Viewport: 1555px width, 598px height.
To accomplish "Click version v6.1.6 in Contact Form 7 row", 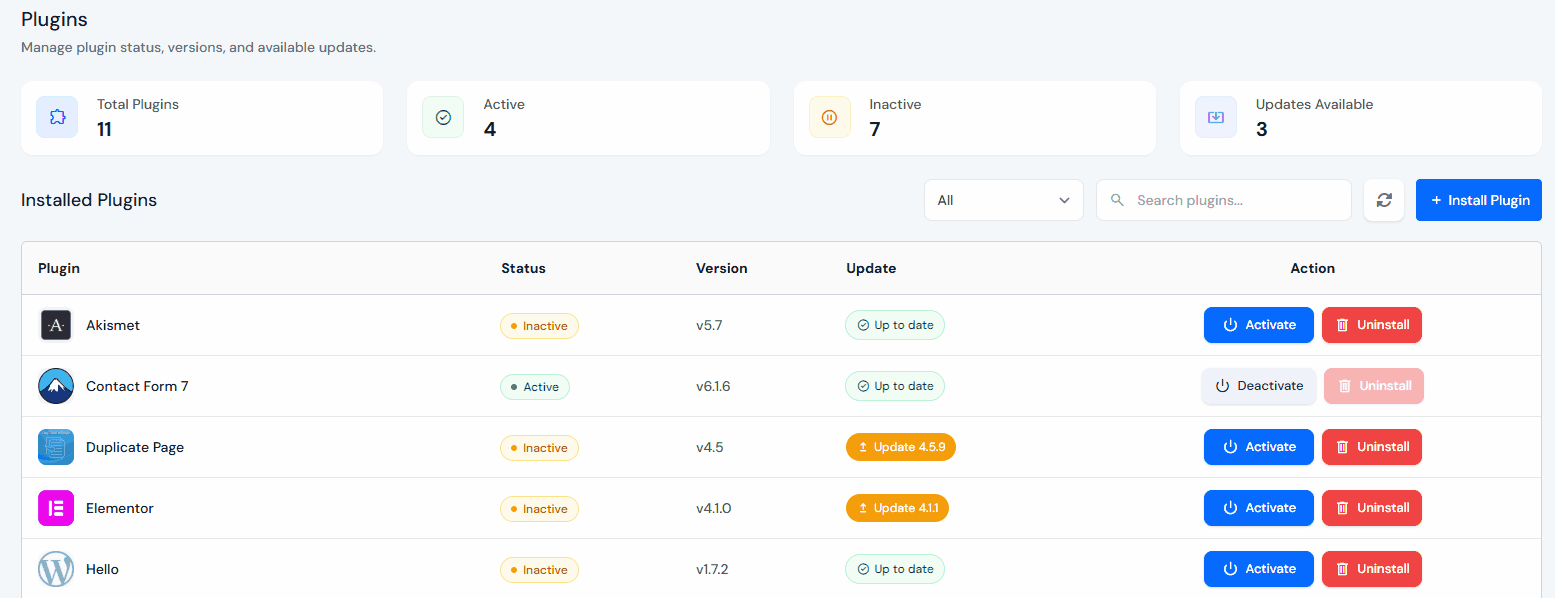I will [x=713, y=386].
